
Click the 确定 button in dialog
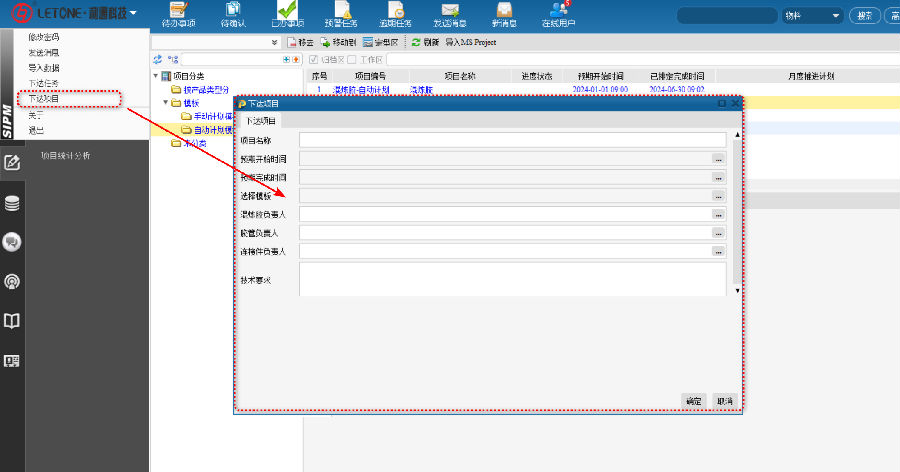[x=693, y=400]
